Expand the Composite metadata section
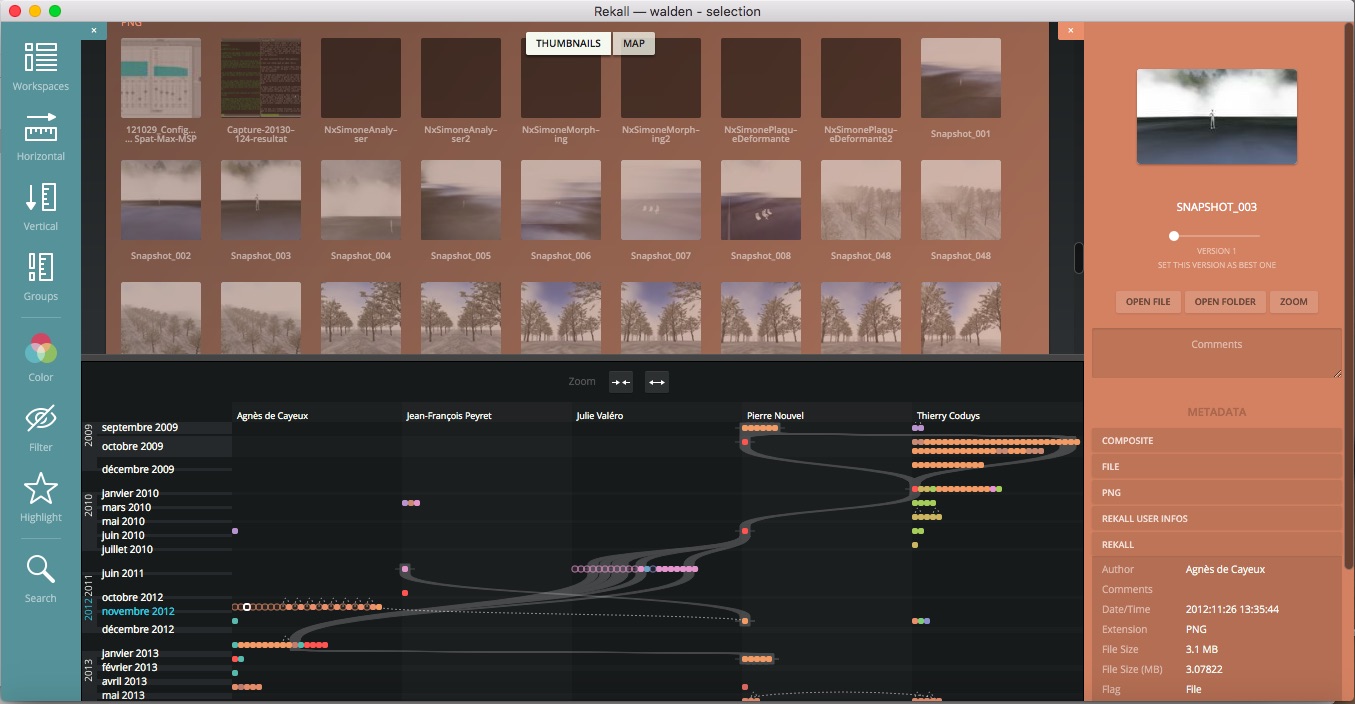Viewport: 1355px width, 704px height. click(1217, 441)
